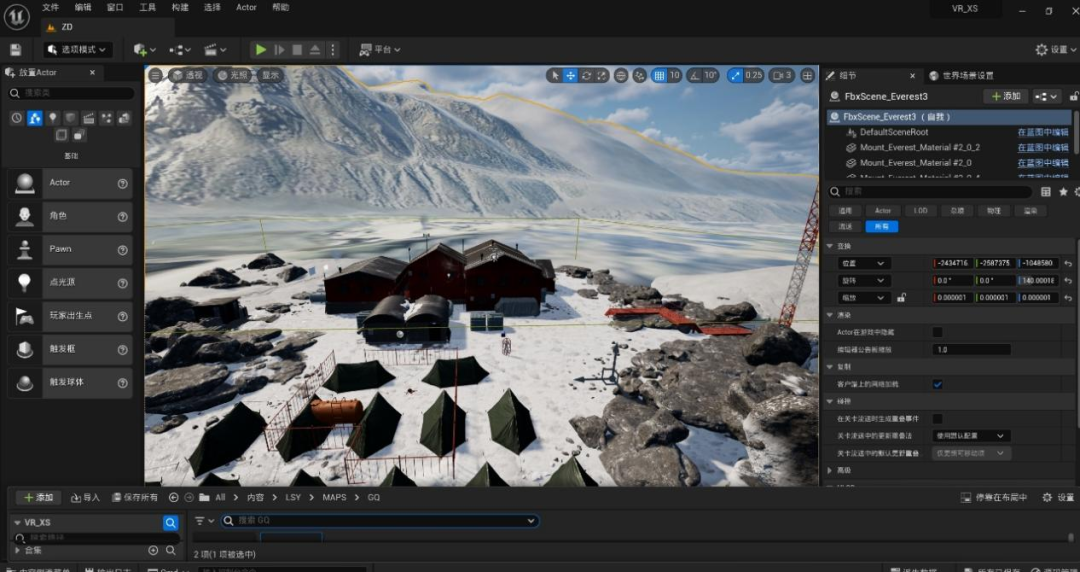
Task: Open the 工具 menu in menu bar
Action: click(x=148, y=7)
